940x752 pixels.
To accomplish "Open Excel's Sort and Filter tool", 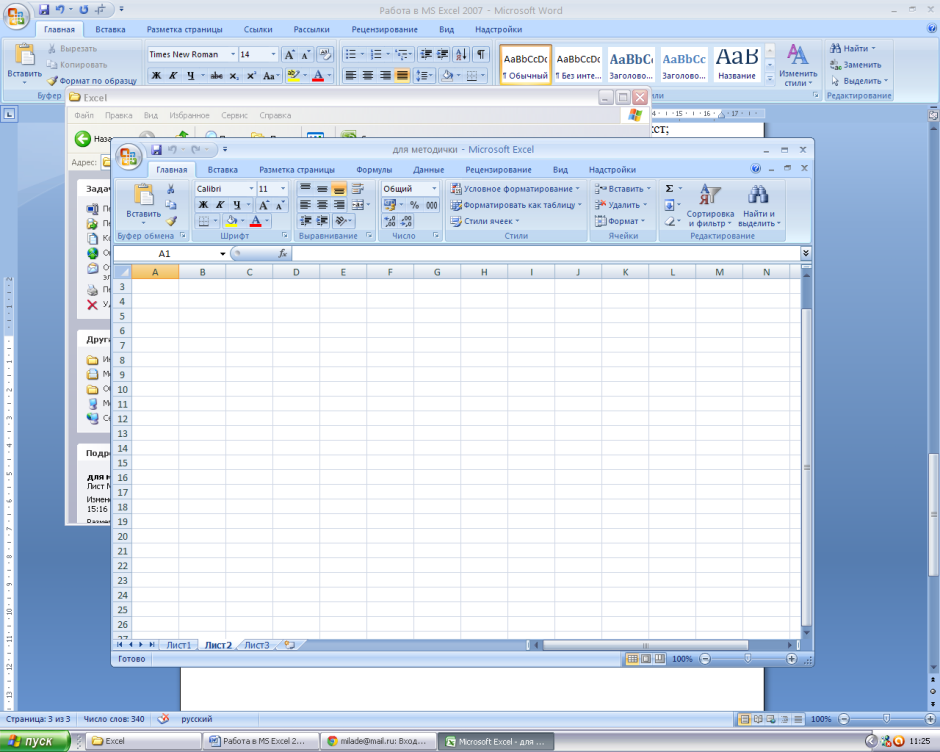I will point(710,206).
